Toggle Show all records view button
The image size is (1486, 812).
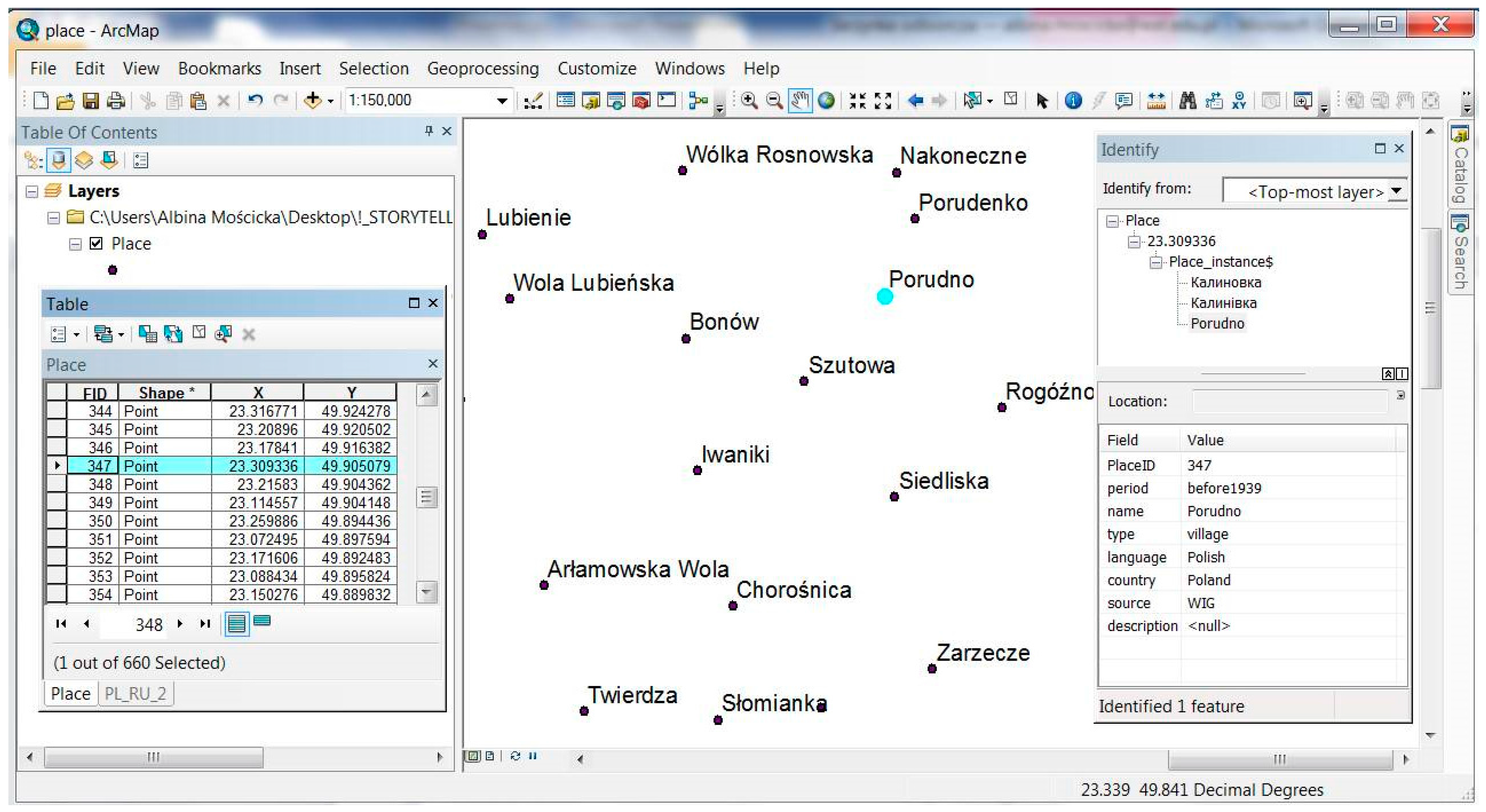pyautogui.click(x=237, y=623)
